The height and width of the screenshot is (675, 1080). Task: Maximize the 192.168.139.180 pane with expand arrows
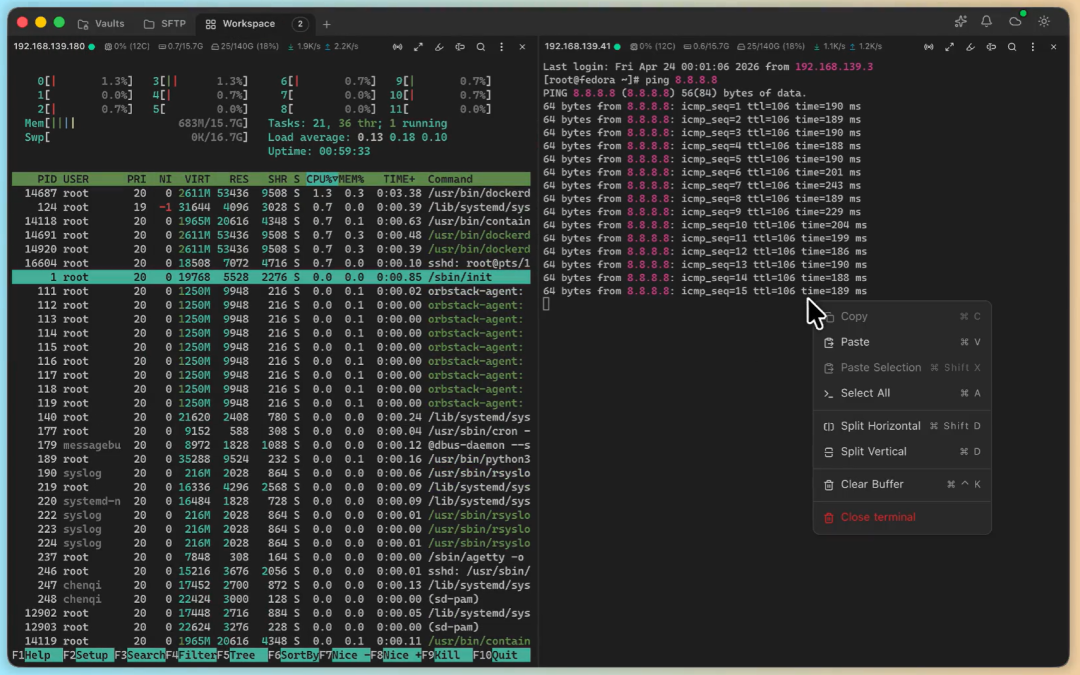(x=418, y=47)
